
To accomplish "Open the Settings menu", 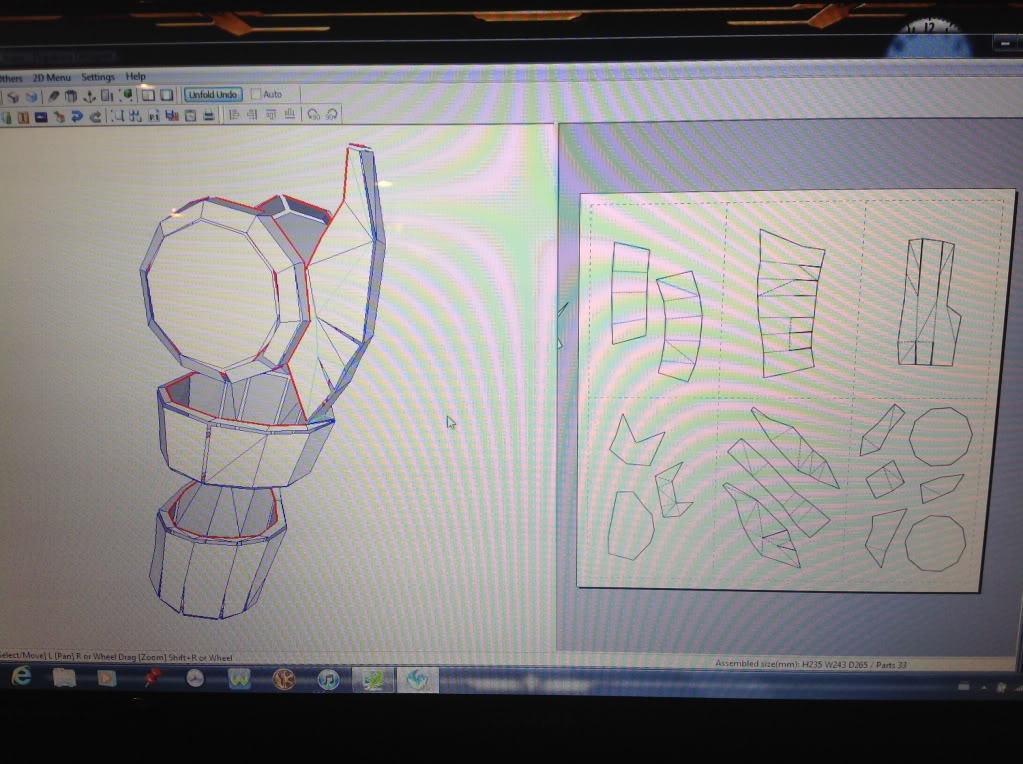I will click(x=98, y=76).
